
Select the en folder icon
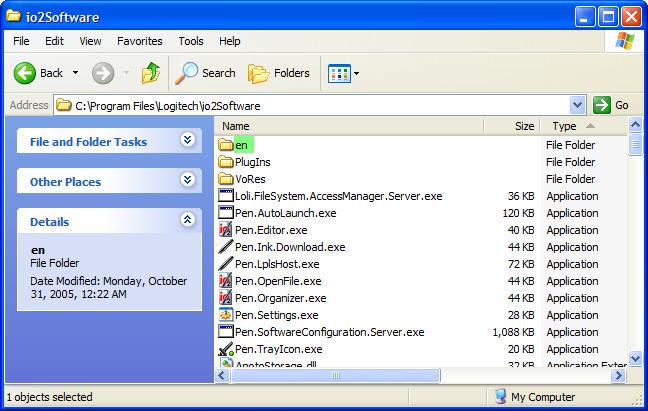coord(226,145)
